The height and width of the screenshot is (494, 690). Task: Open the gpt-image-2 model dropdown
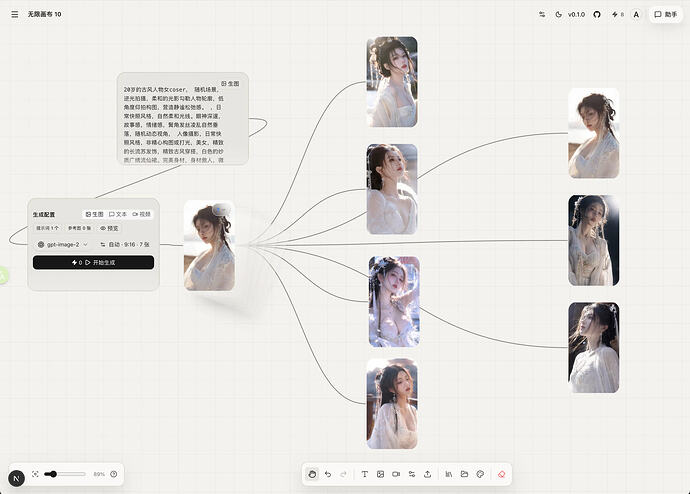click(63, 244)
